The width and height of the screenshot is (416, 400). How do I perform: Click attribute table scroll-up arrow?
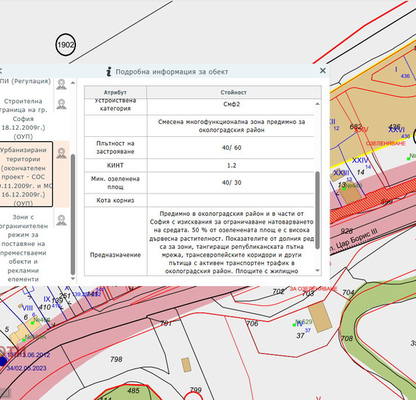[x=317, y=104]
